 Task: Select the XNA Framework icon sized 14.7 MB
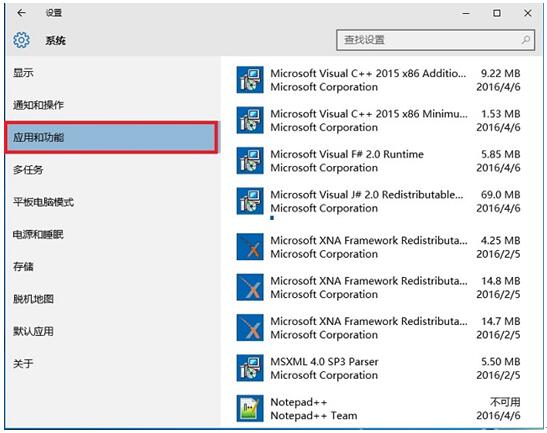pos(250,328)
